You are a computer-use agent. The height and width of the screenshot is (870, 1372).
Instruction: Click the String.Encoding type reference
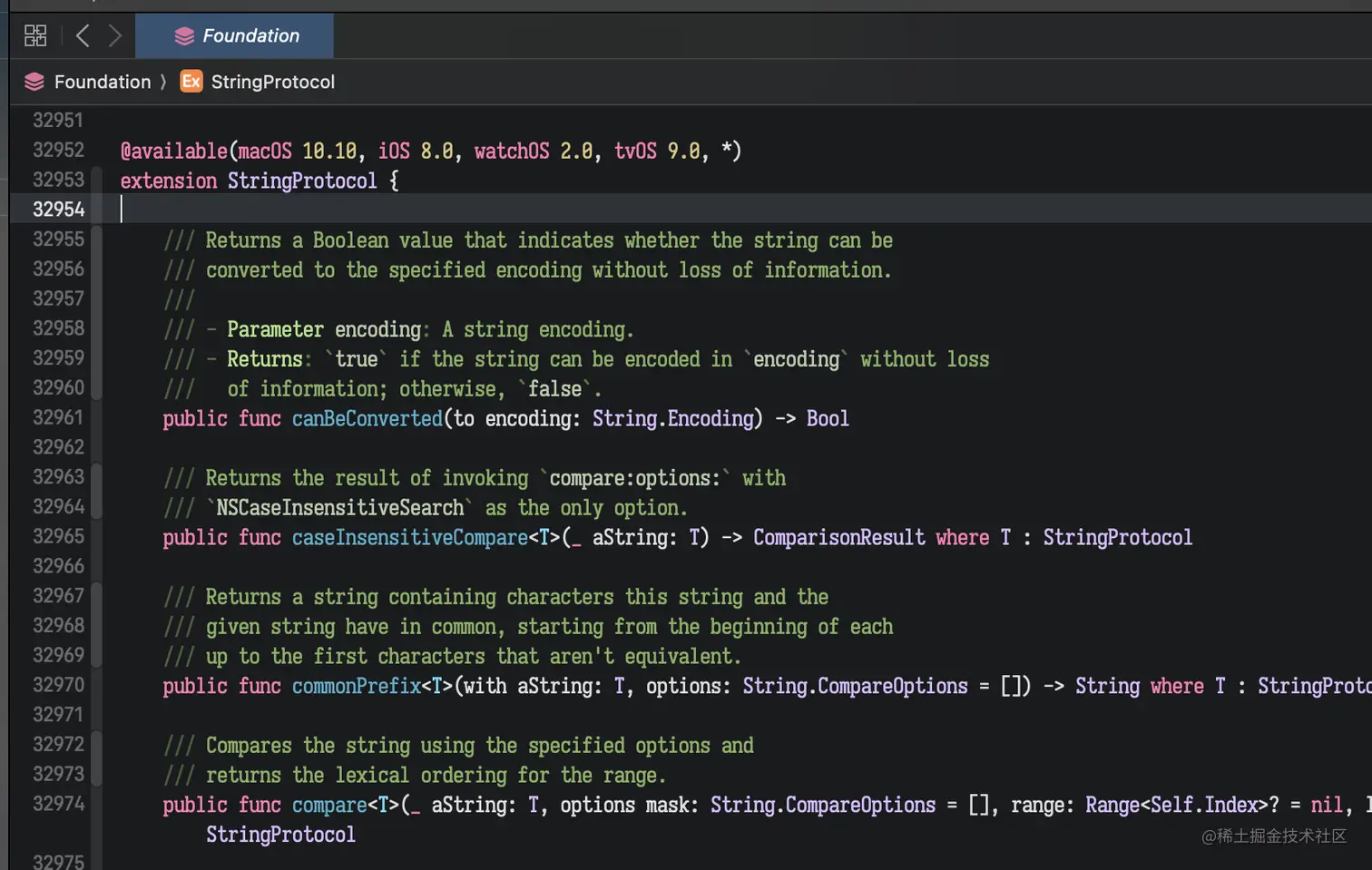(x=673, y=418)
